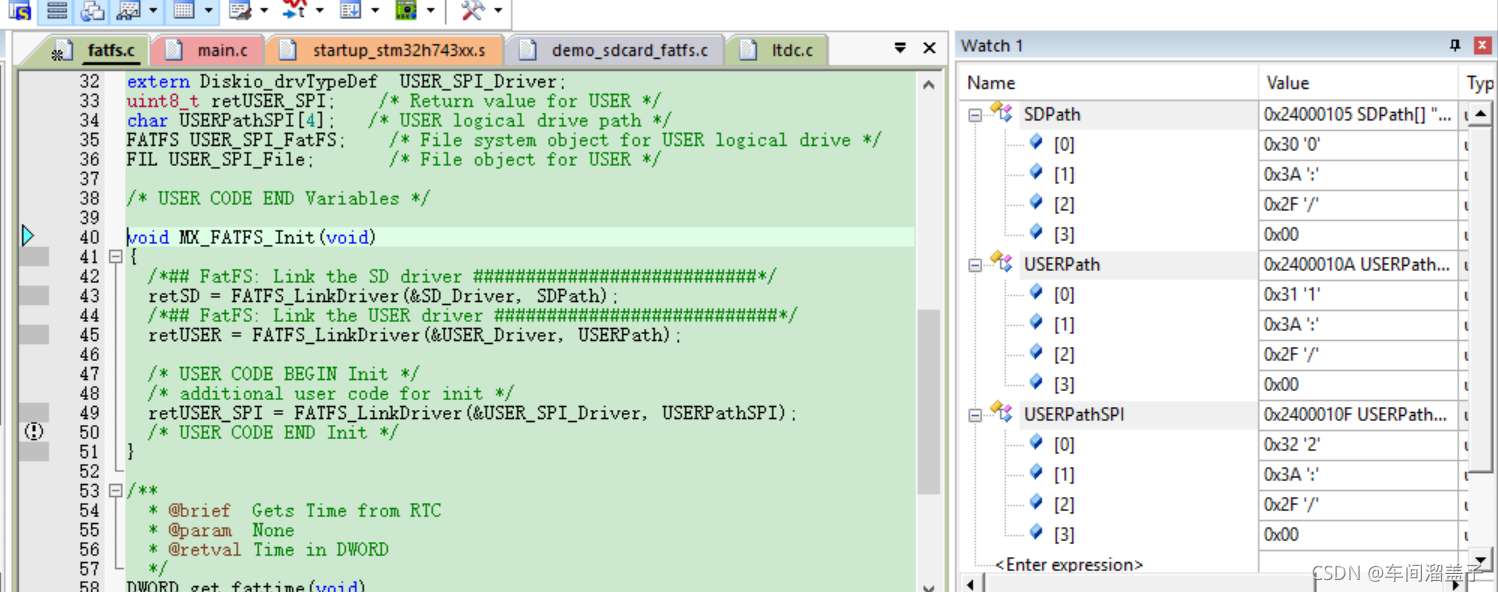Click the Name column header in Watch
1498x592 pixels.
(1108, 83)
